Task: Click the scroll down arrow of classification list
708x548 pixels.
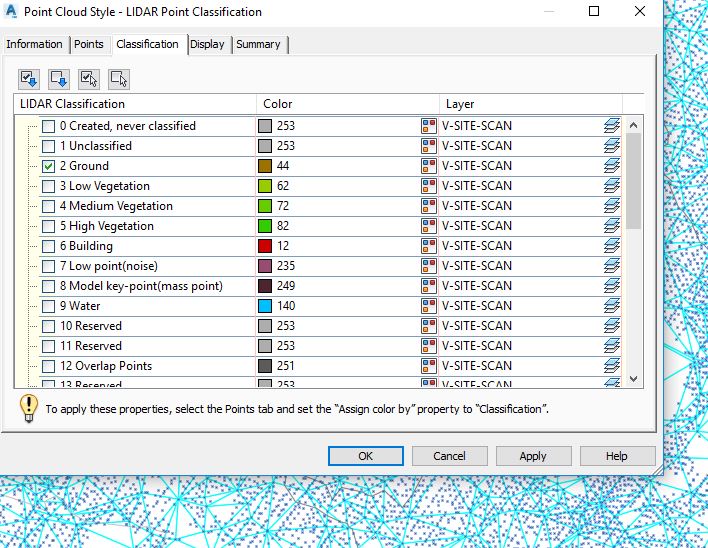Action: coord(633,379)
